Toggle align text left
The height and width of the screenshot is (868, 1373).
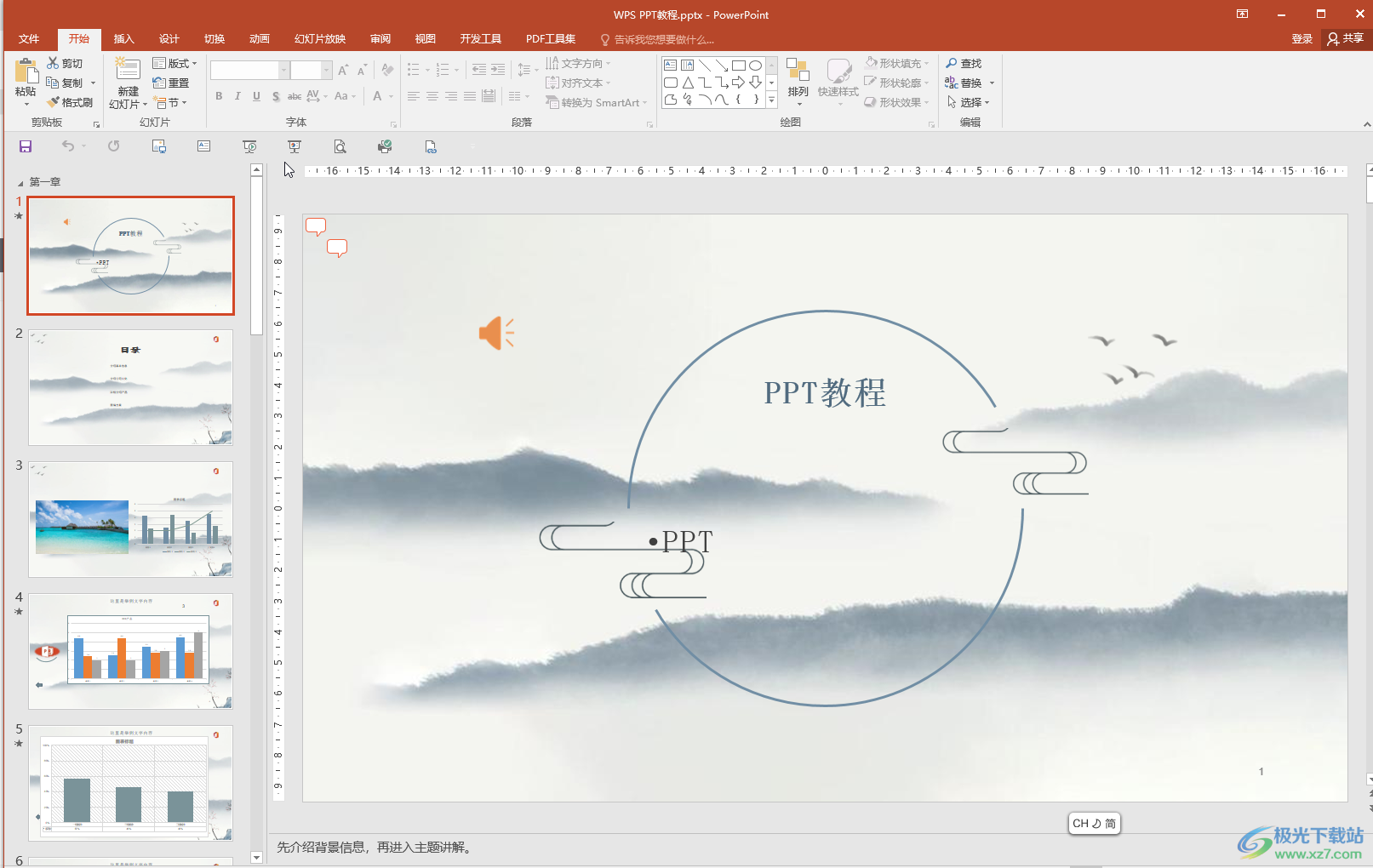tap(414, 96)
